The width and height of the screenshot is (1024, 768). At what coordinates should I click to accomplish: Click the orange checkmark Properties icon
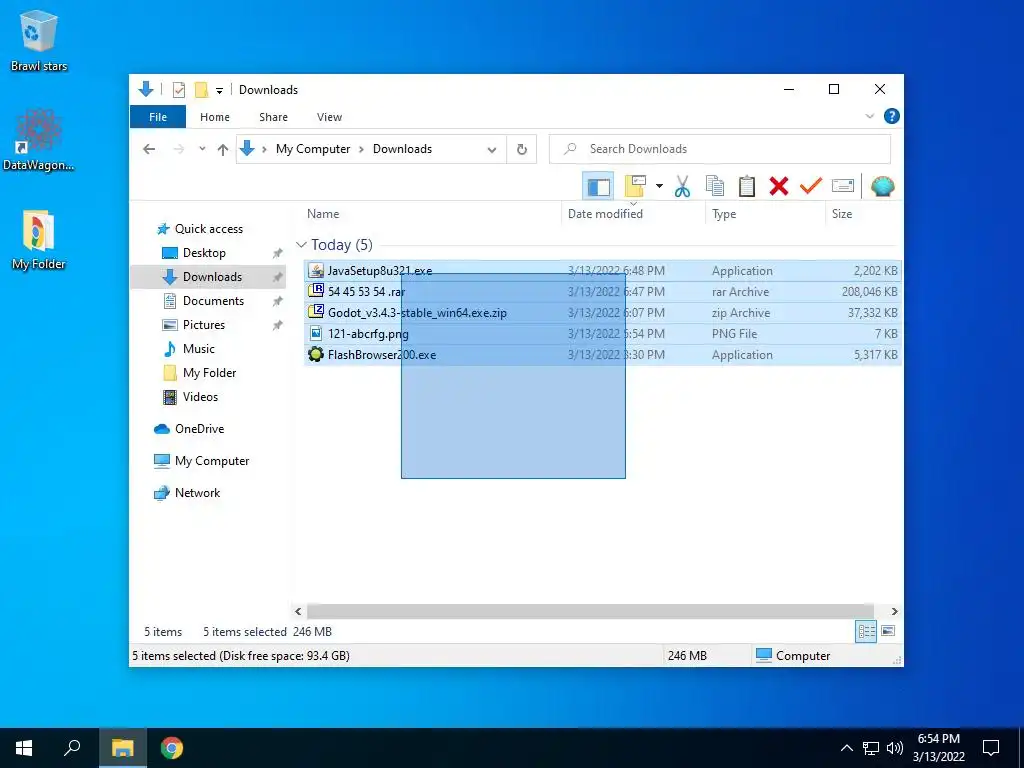810,187
